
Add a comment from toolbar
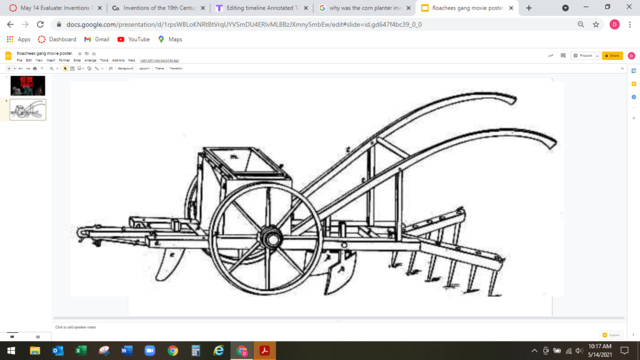point(111,69)
